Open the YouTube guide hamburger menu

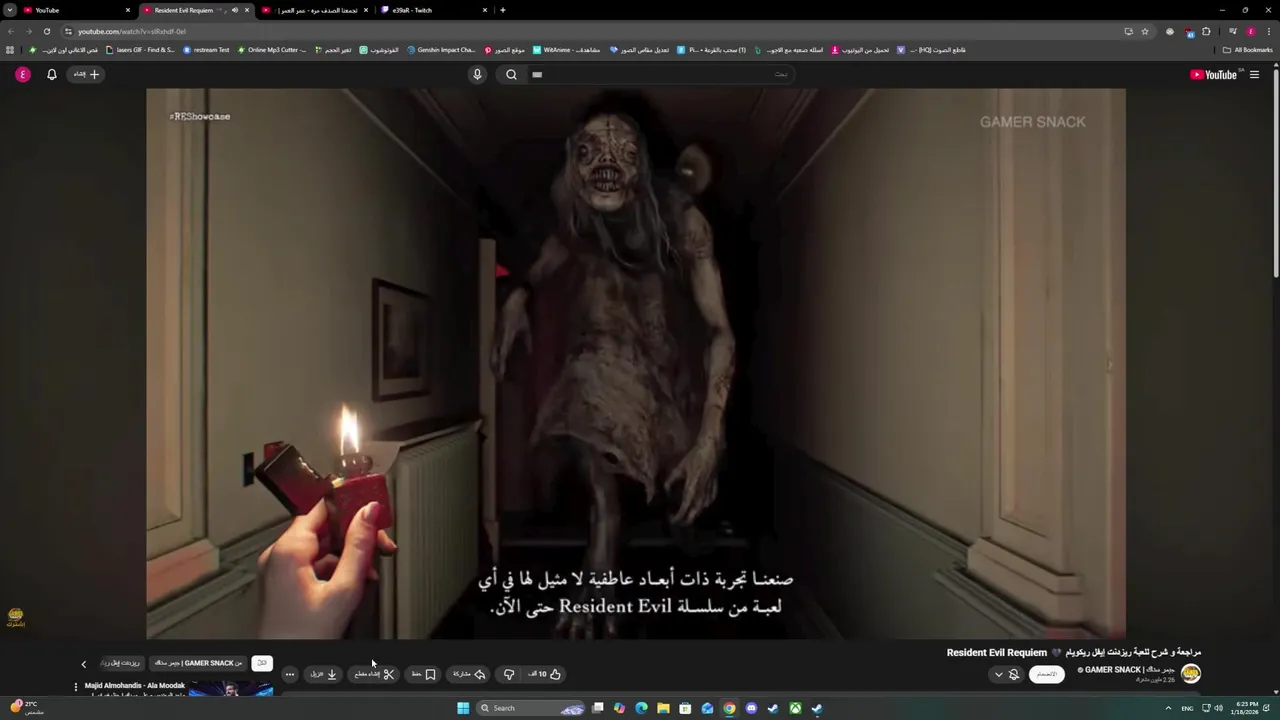click(x=1254, y=74)
